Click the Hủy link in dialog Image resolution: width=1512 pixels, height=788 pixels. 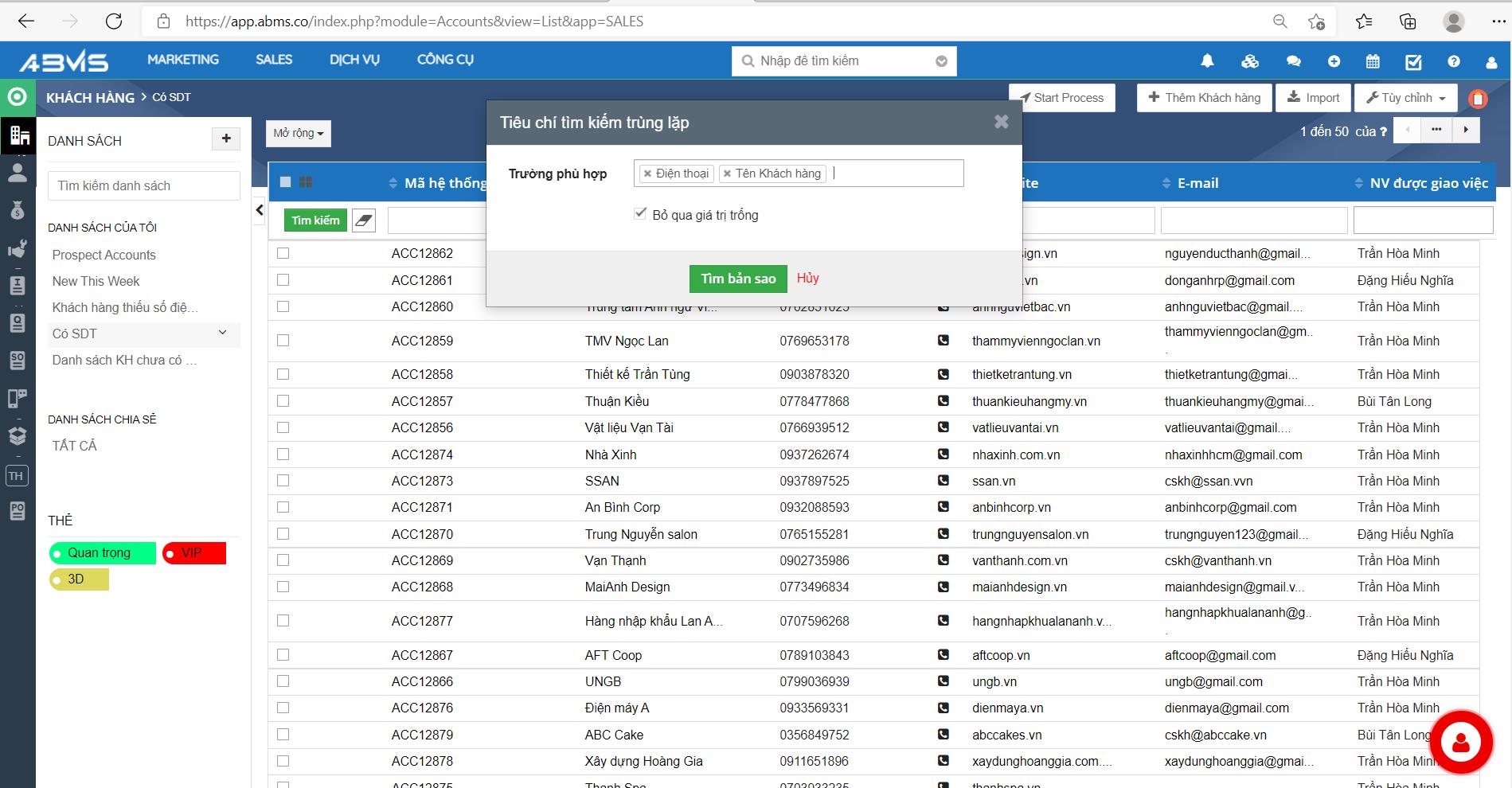click(807, 278)
